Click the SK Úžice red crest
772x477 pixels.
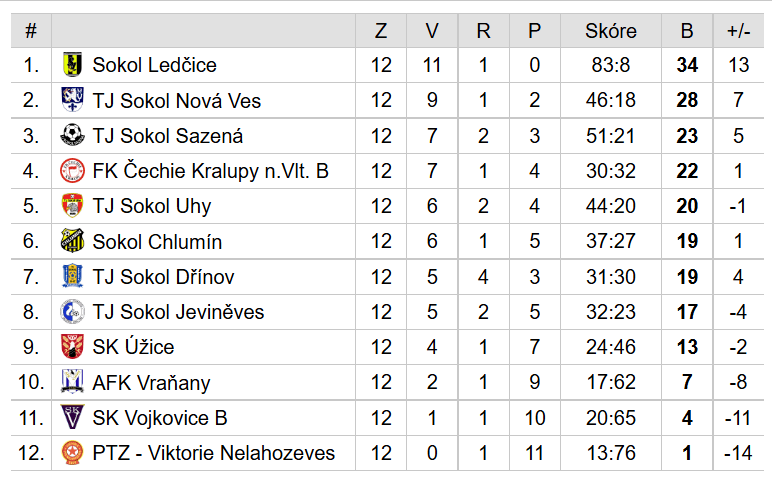[72, 347]
